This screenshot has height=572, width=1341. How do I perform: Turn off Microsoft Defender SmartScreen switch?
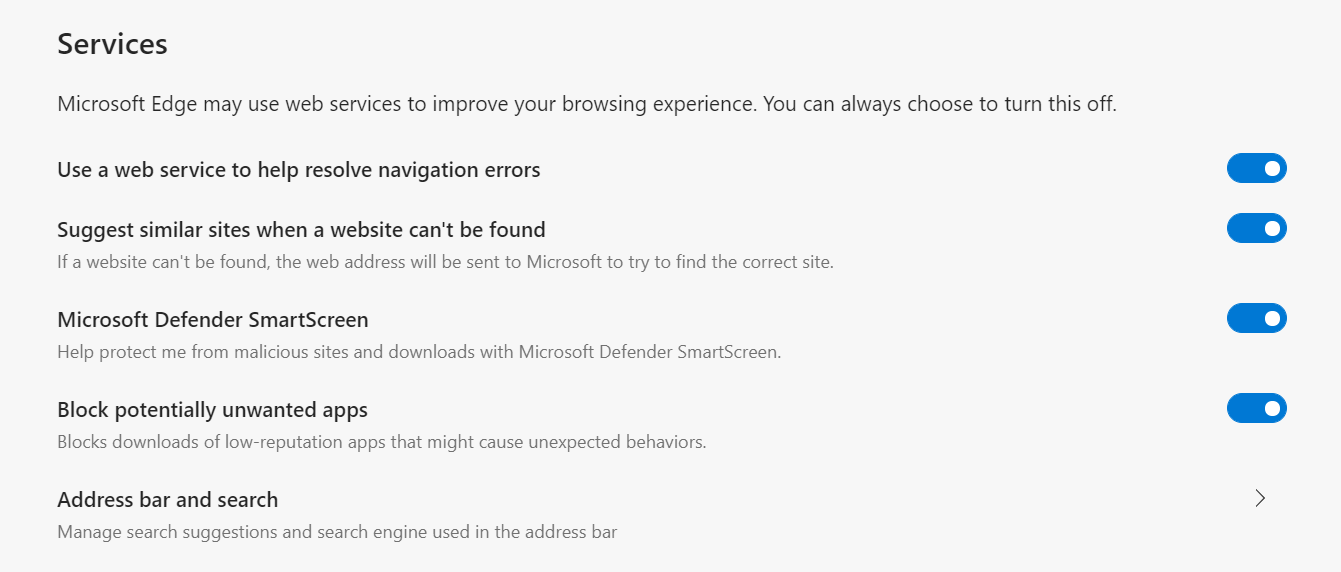coord(1256,319)
